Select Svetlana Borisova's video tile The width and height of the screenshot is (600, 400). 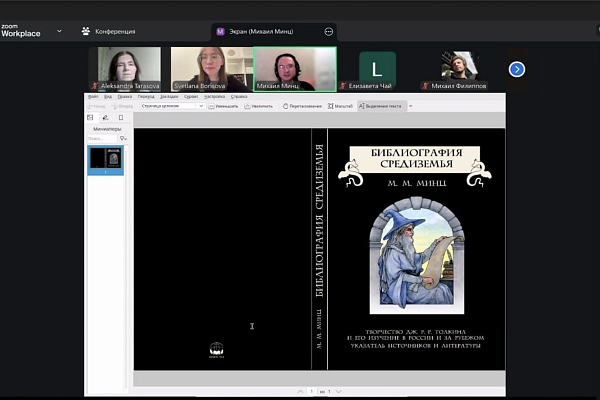pos(211,68)
